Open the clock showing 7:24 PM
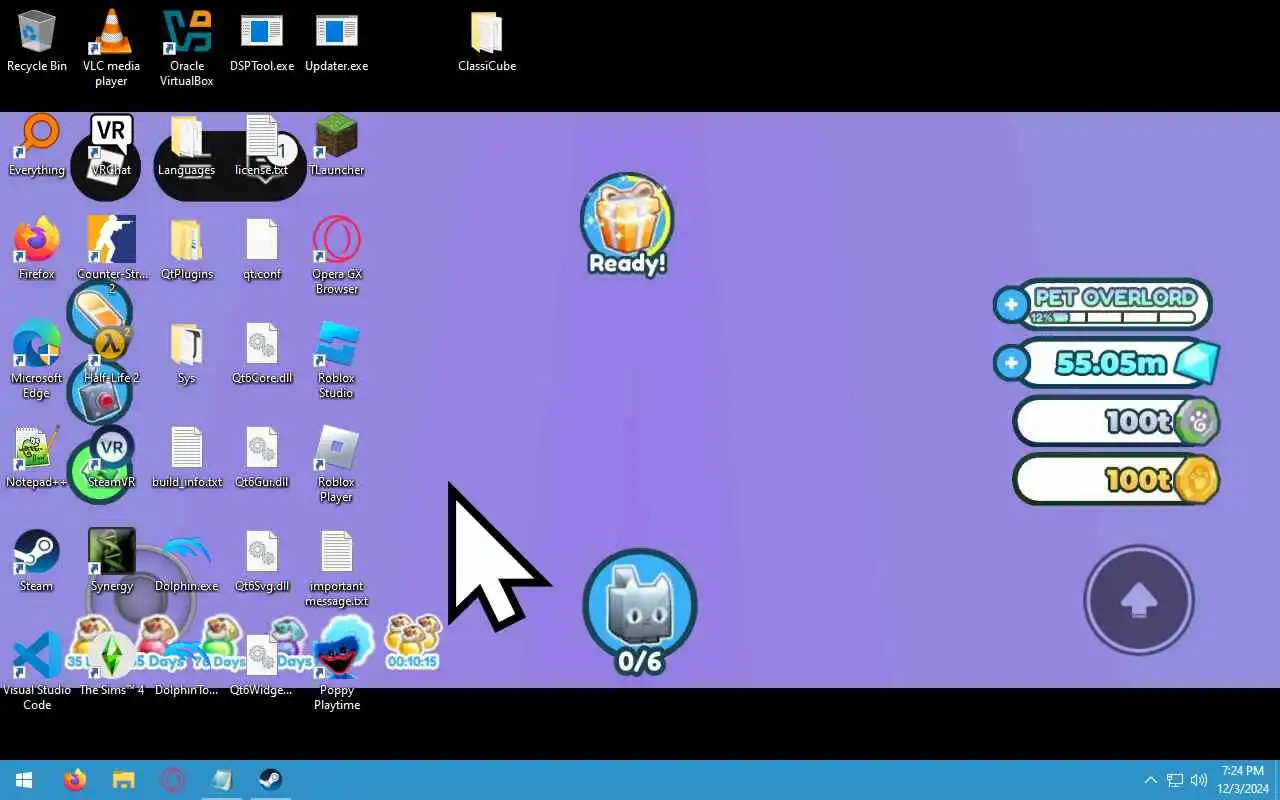 tap(1242, 780)
